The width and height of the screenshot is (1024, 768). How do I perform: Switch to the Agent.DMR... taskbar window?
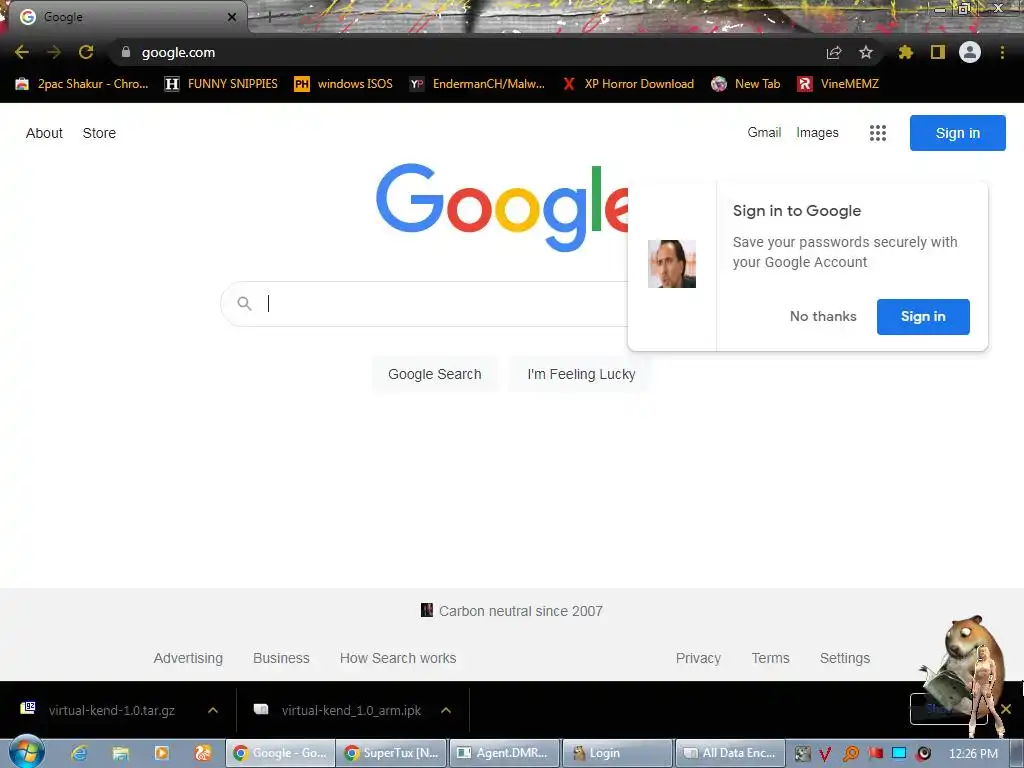pyautogui.click(x=504, y=753)
